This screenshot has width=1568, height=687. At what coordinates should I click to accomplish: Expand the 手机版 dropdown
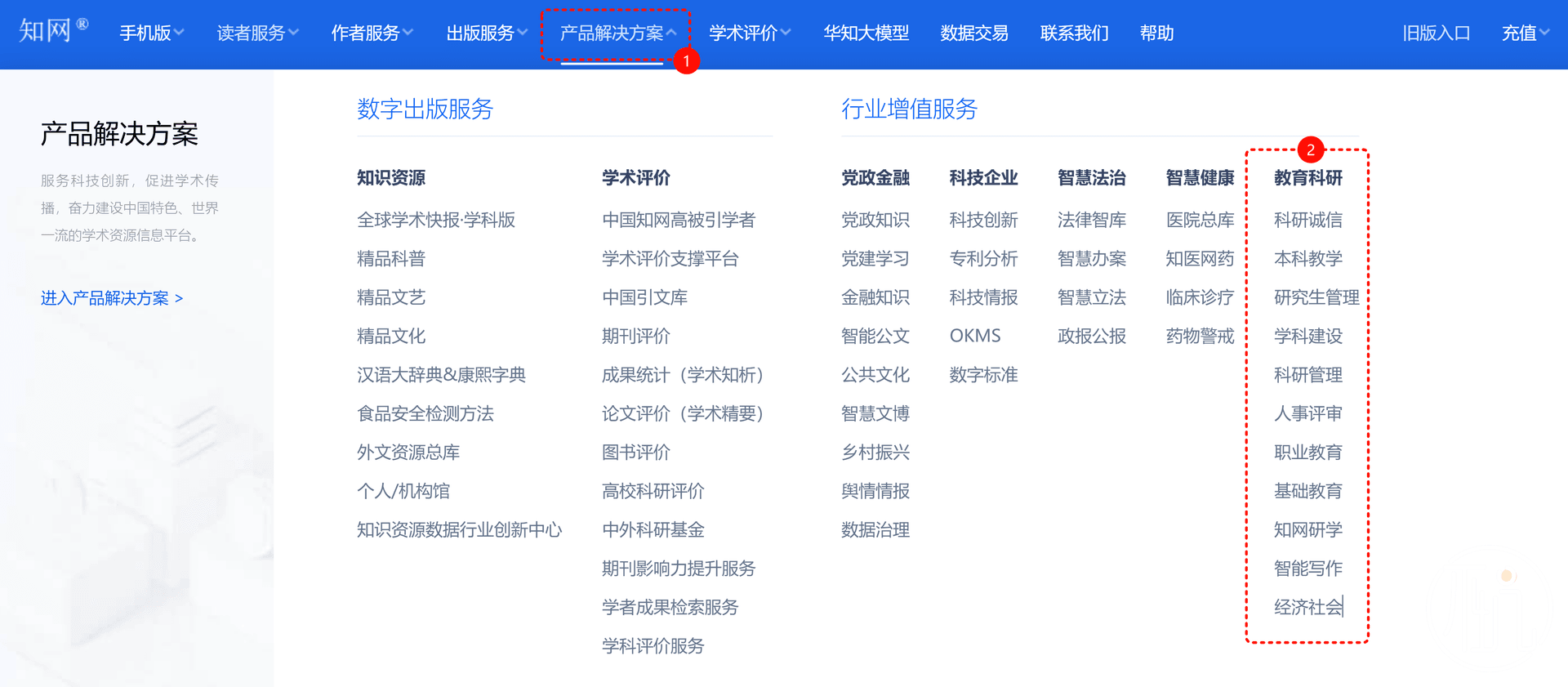click(x=151, y=33)
